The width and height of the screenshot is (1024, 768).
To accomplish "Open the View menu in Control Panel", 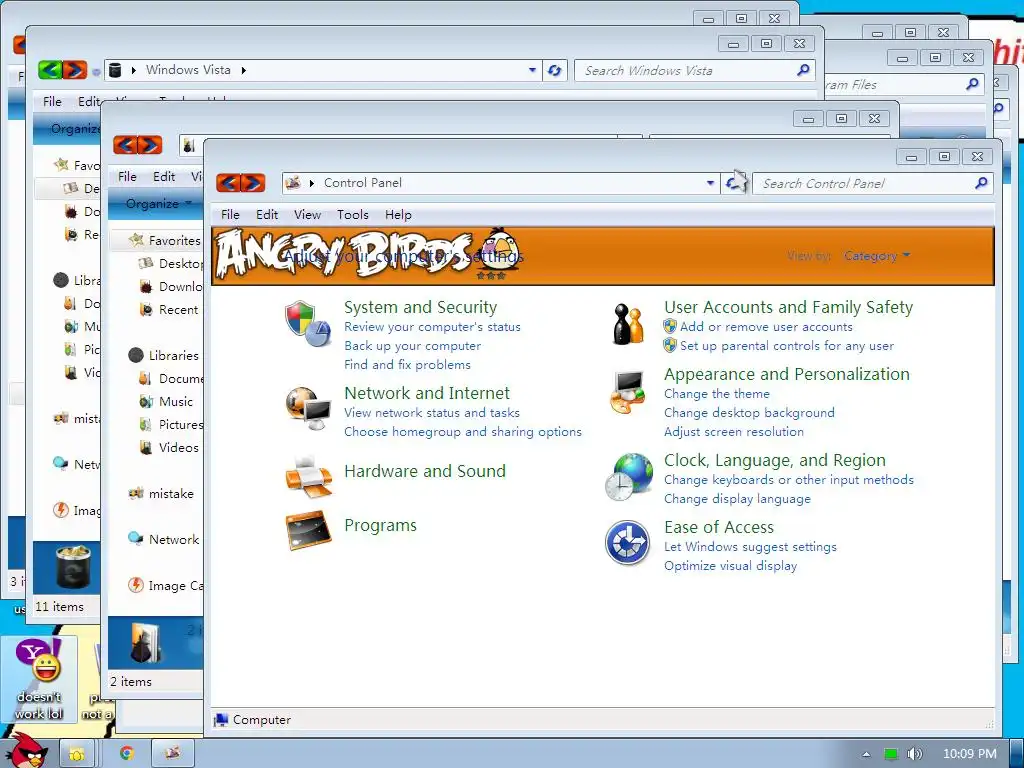I will point(307,215).
